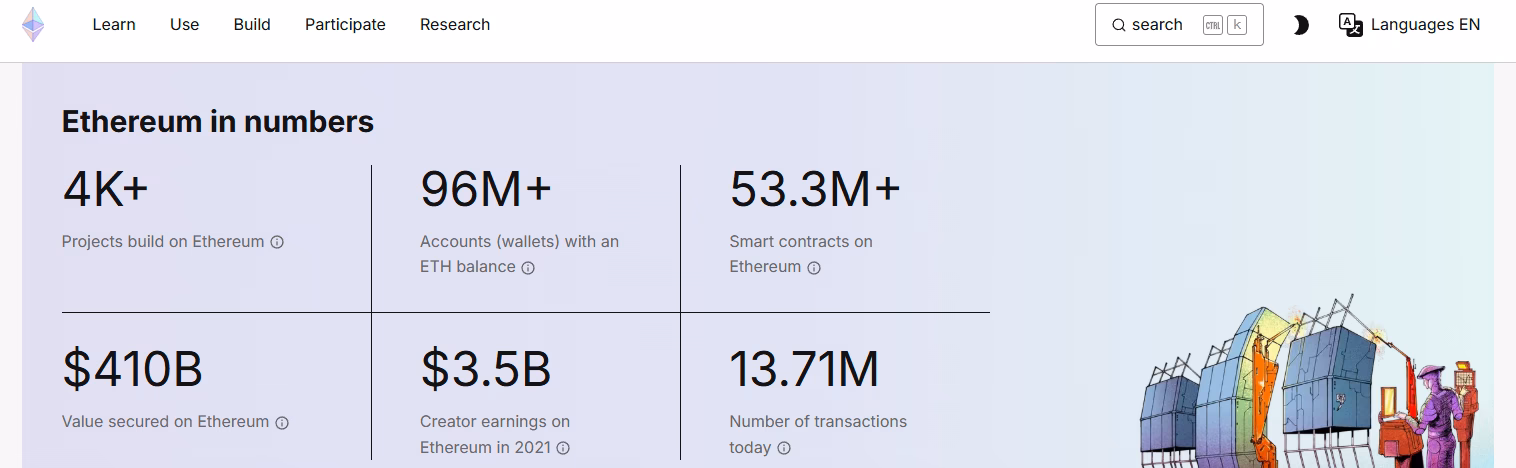Open the Participate menu
The image size is (1516, 468).
coord(345,25)
